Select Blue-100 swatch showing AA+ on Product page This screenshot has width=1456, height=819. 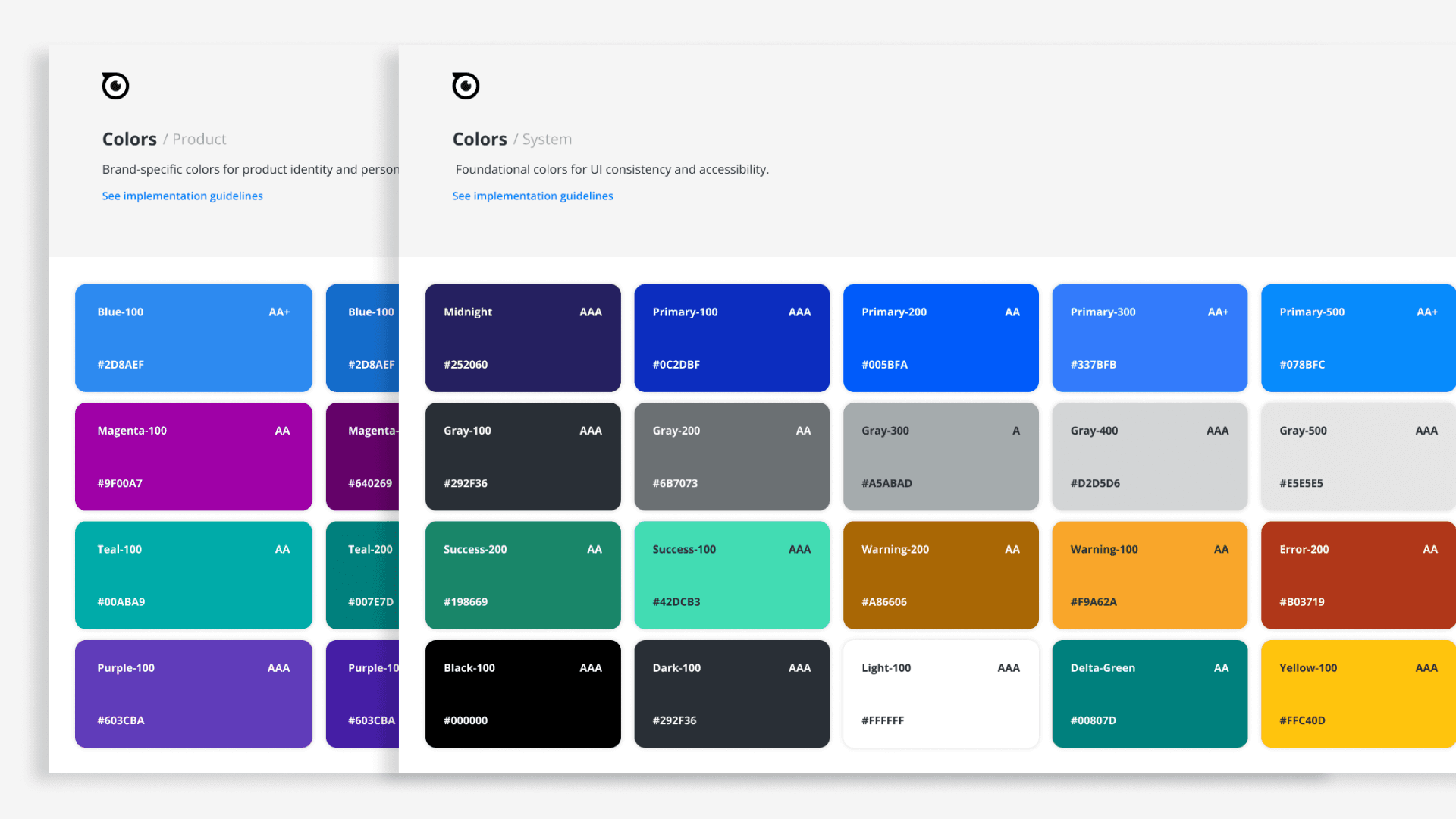[x=193, y=338]
